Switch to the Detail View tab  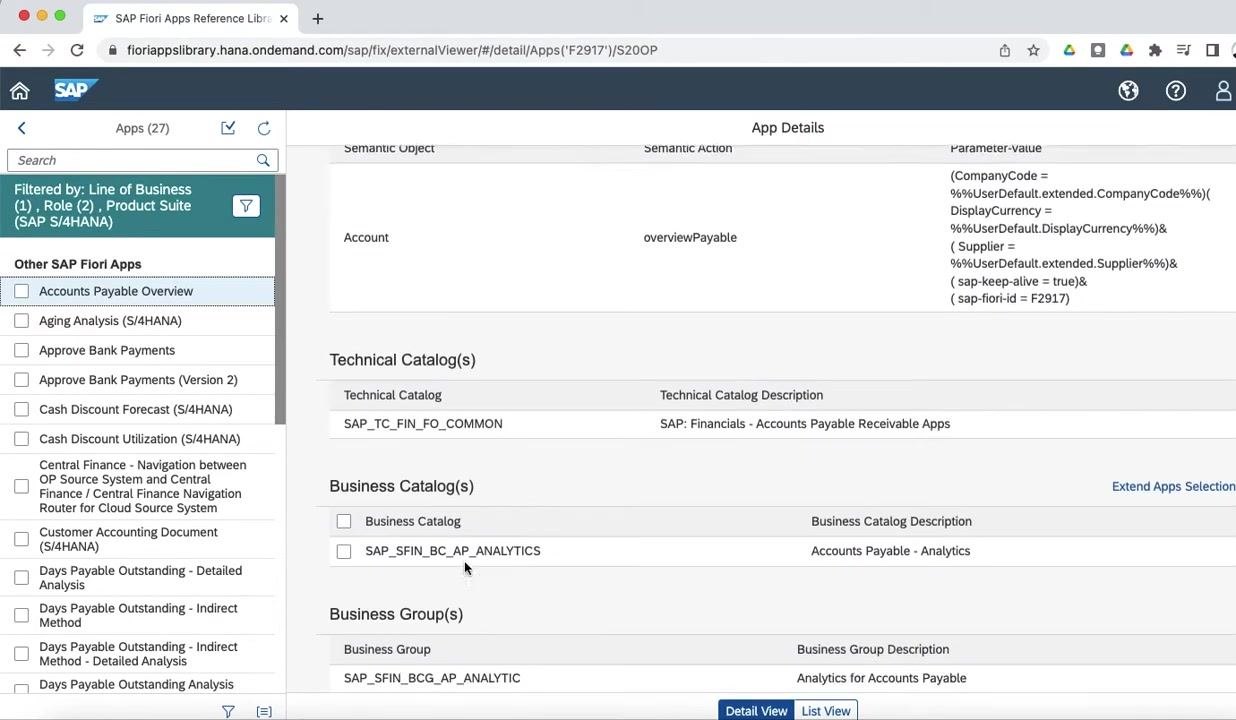coord(756,711)
